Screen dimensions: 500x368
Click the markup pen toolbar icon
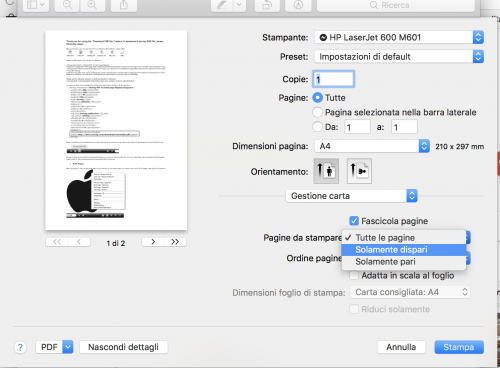point(221,5)
